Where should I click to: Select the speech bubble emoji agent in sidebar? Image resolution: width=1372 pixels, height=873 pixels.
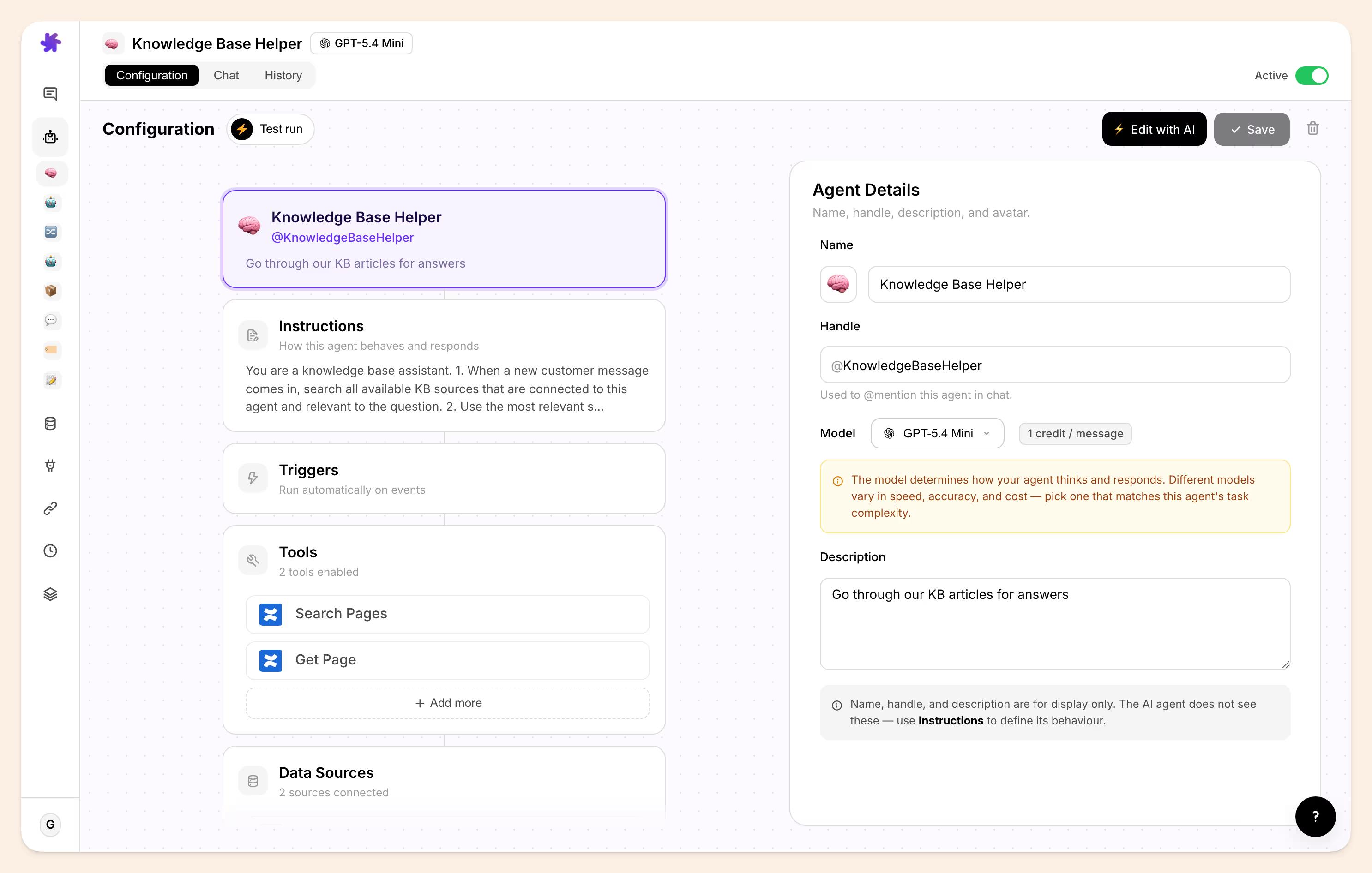point(51,321)
